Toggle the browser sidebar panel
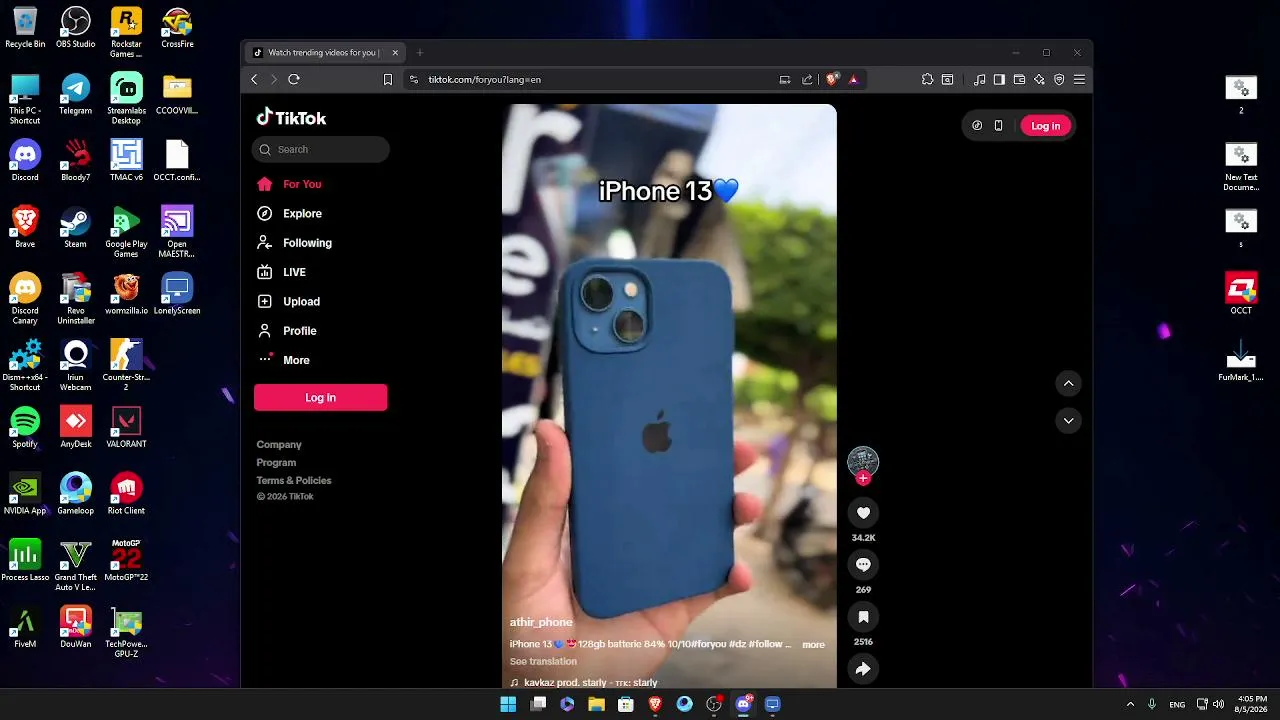This screenshot has width=1280, height=720. tap(999, 79)
